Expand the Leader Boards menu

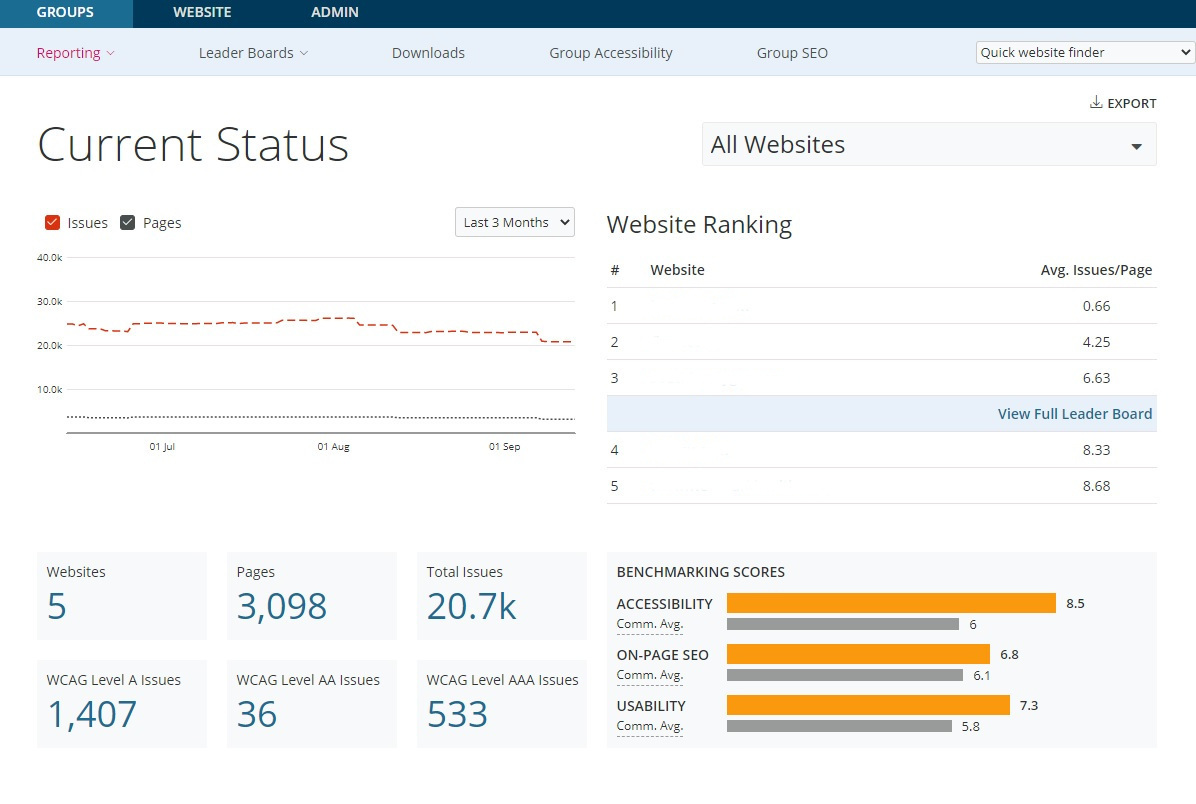coord(252,53)
